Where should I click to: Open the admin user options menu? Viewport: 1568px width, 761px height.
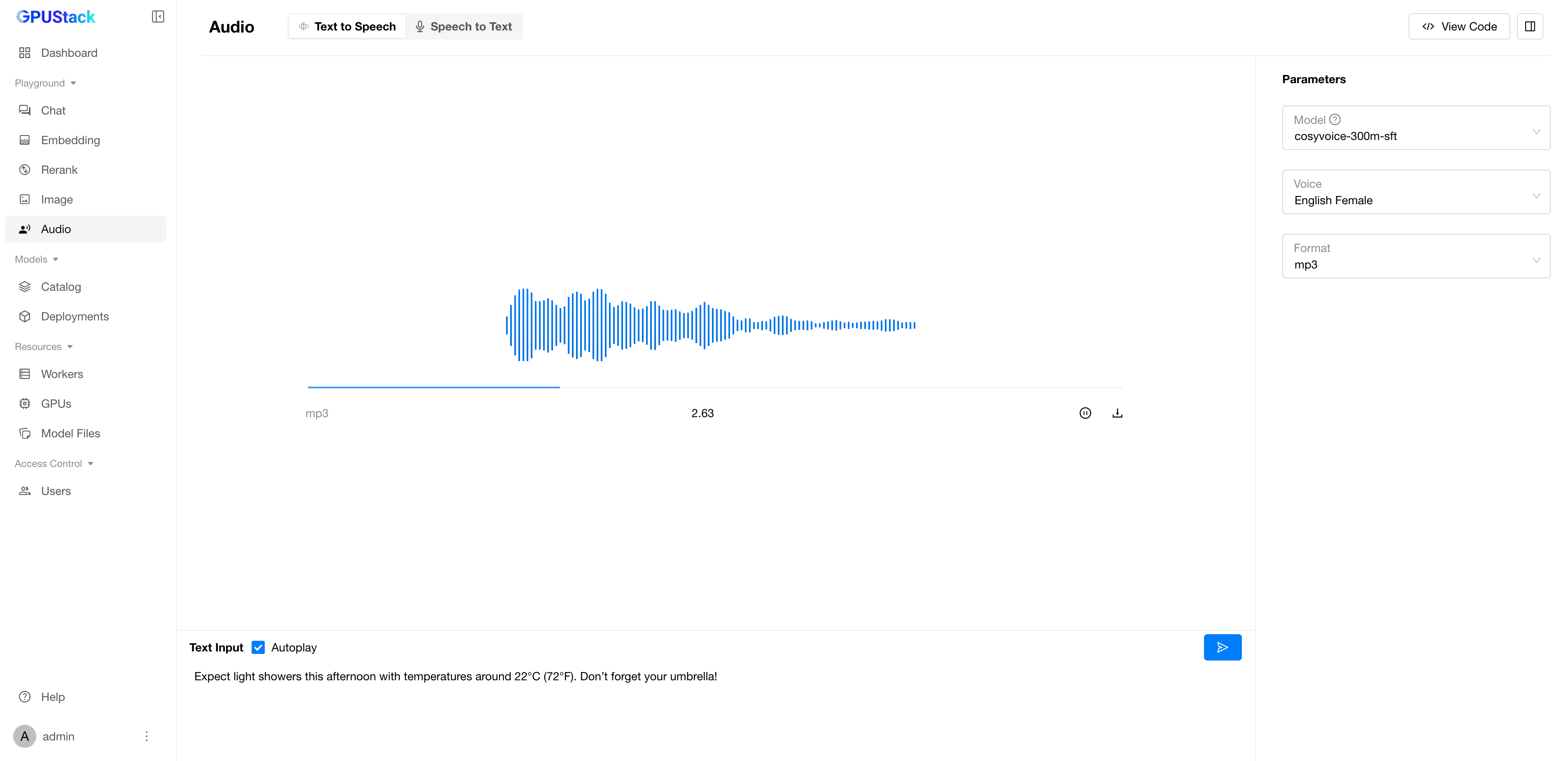point(146,736)
